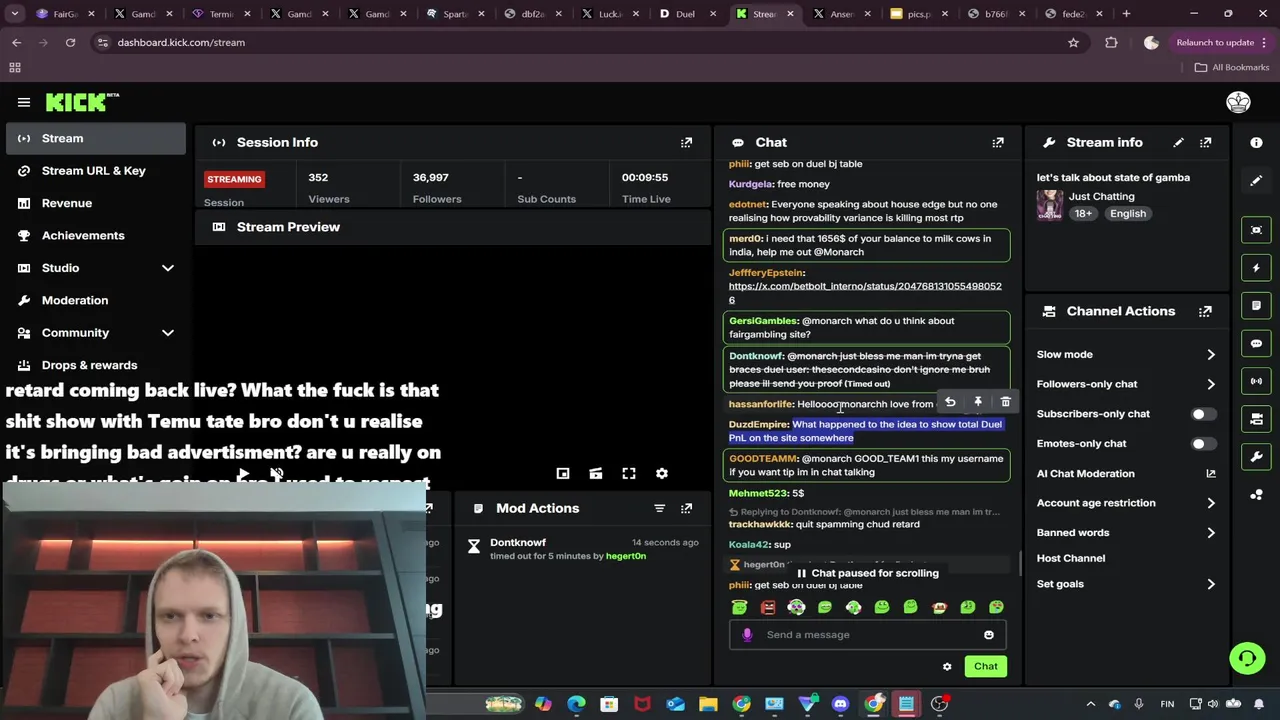Open the stream preview settings gear
1280x720 pixels.
(661, 473)
